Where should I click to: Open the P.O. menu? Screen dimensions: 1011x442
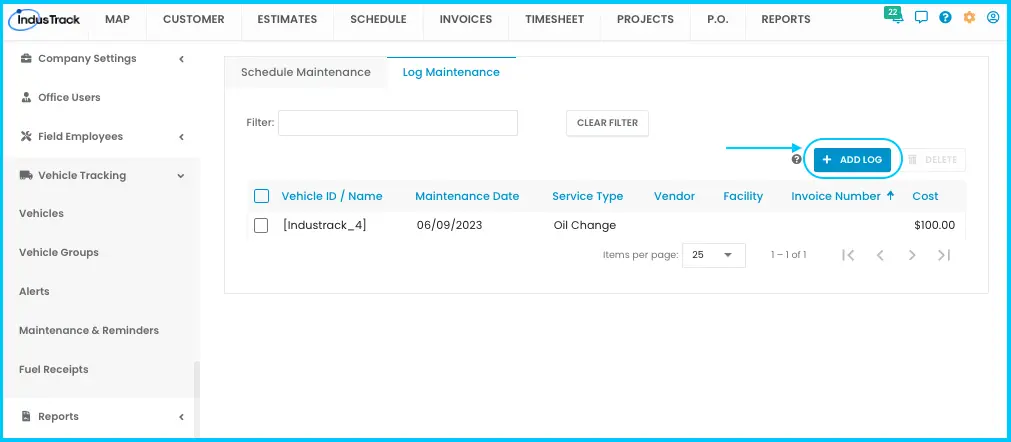click(717, 19)
